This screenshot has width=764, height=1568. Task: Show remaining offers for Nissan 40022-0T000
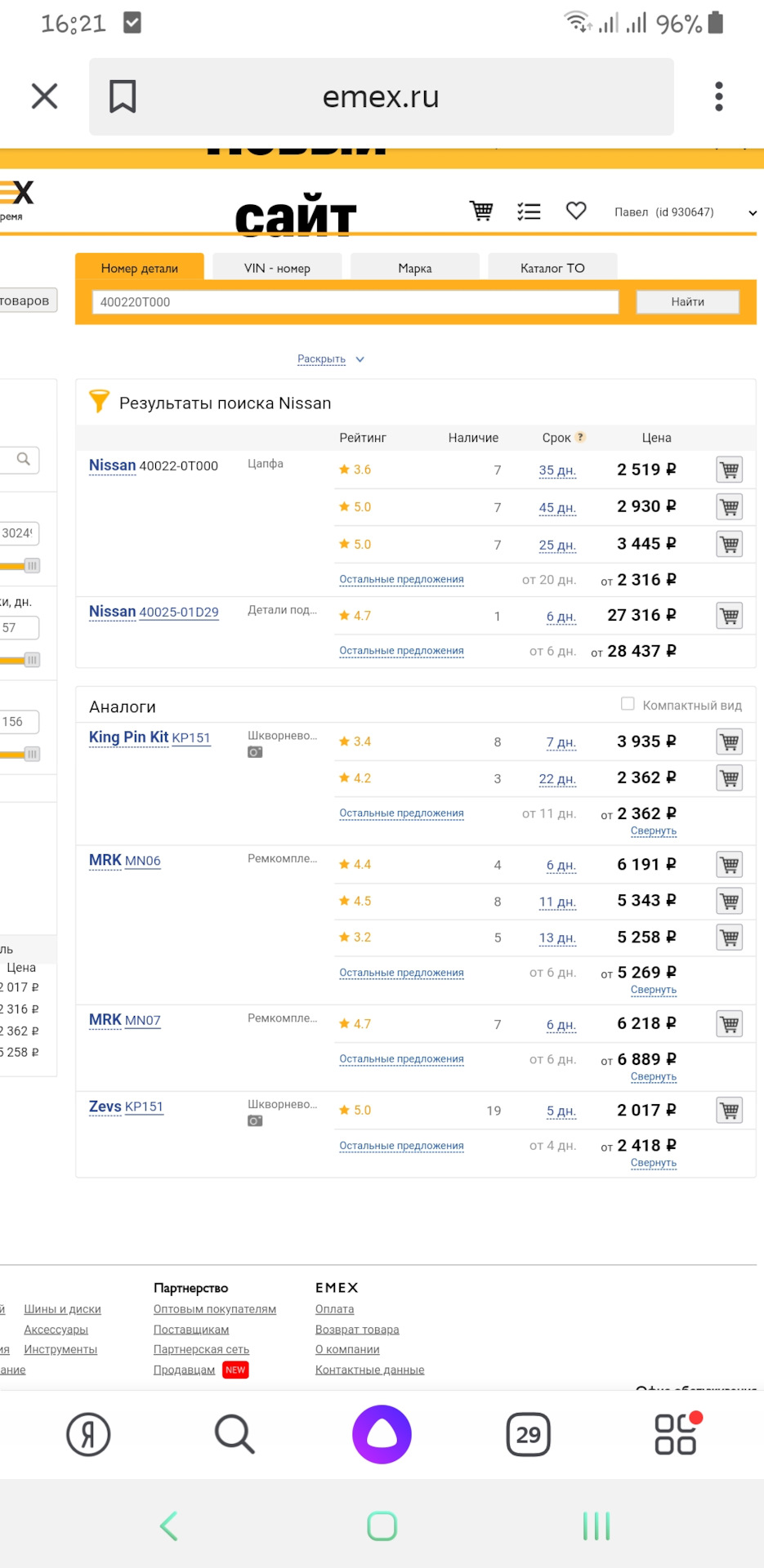(x=401, y=580)
